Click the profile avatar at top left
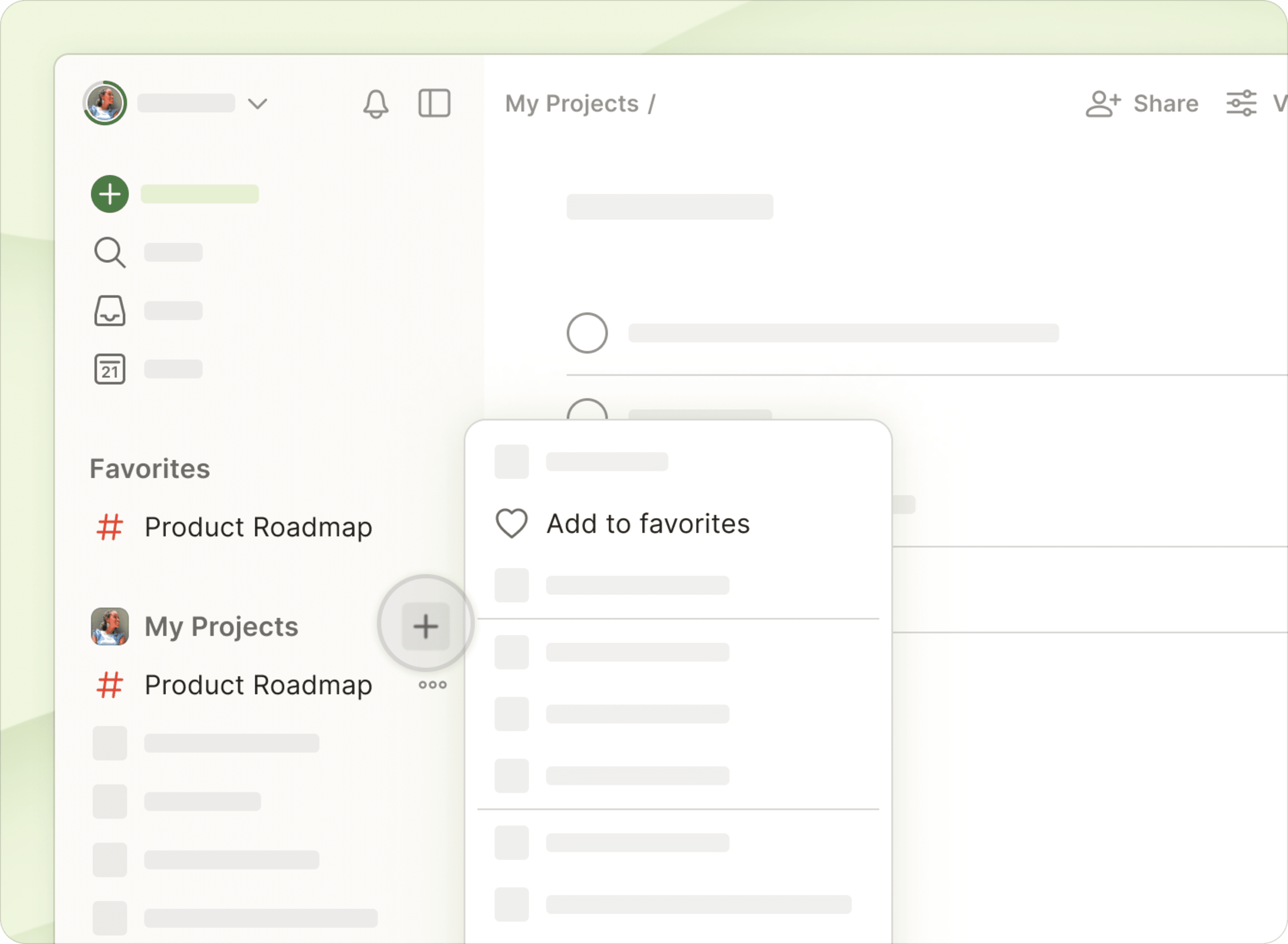The width and height of the screenshot is (1288, 944). (x=105, y=104)
